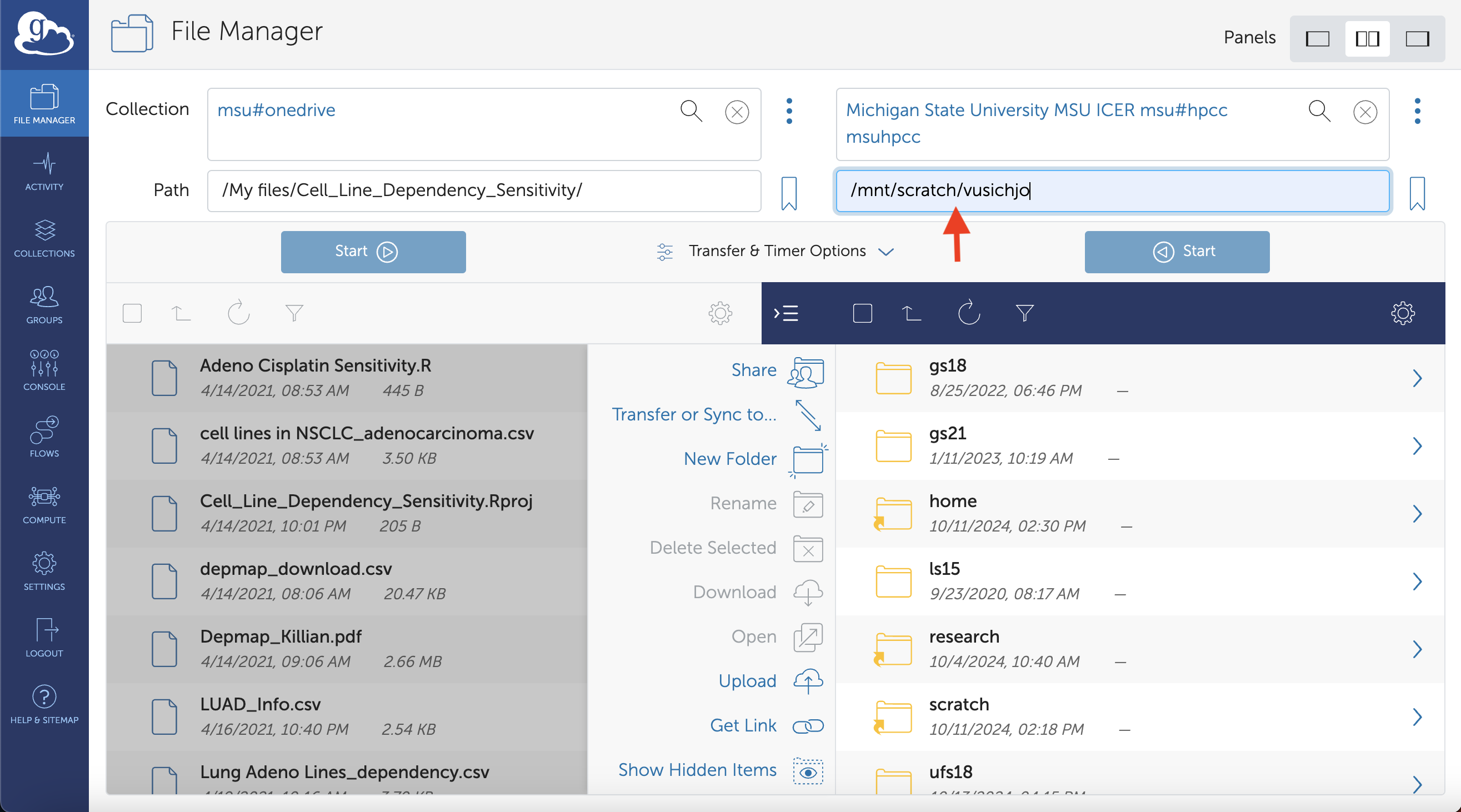Open the scratch folder chevron
The height and width of the screenshot is (812, 1461).
[1417, 716]
